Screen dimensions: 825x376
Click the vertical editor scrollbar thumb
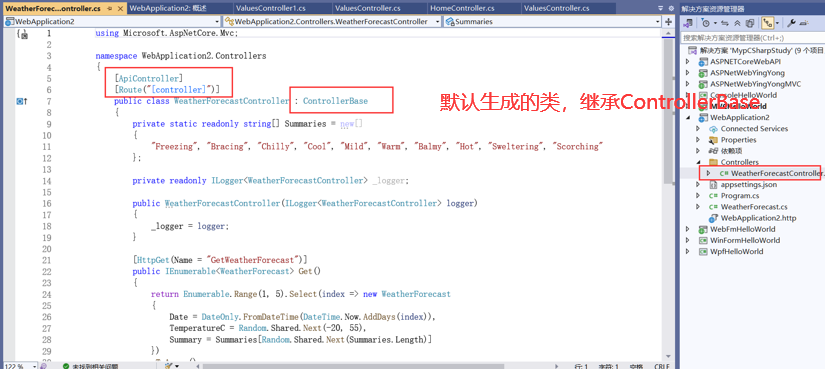(668, 110)
